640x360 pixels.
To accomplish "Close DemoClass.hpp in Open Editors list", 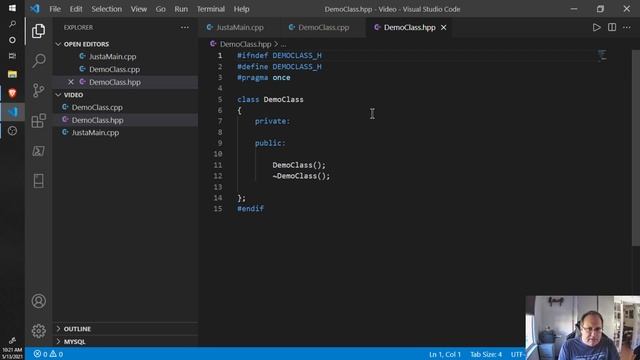I will 71,82.
